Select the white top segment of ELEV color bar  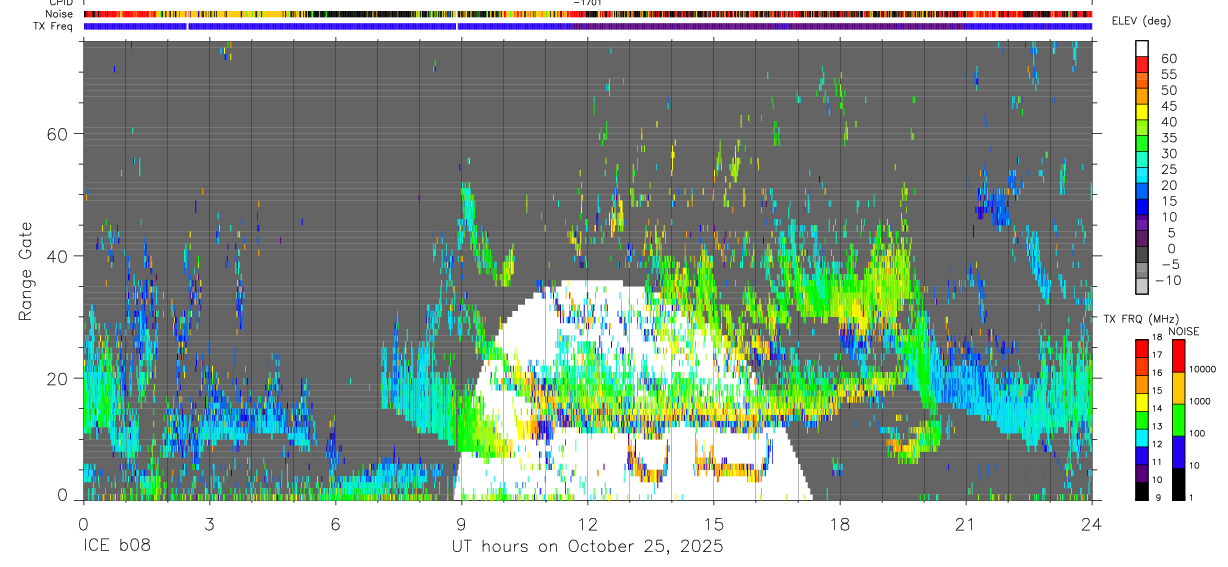pos(1142,48)
